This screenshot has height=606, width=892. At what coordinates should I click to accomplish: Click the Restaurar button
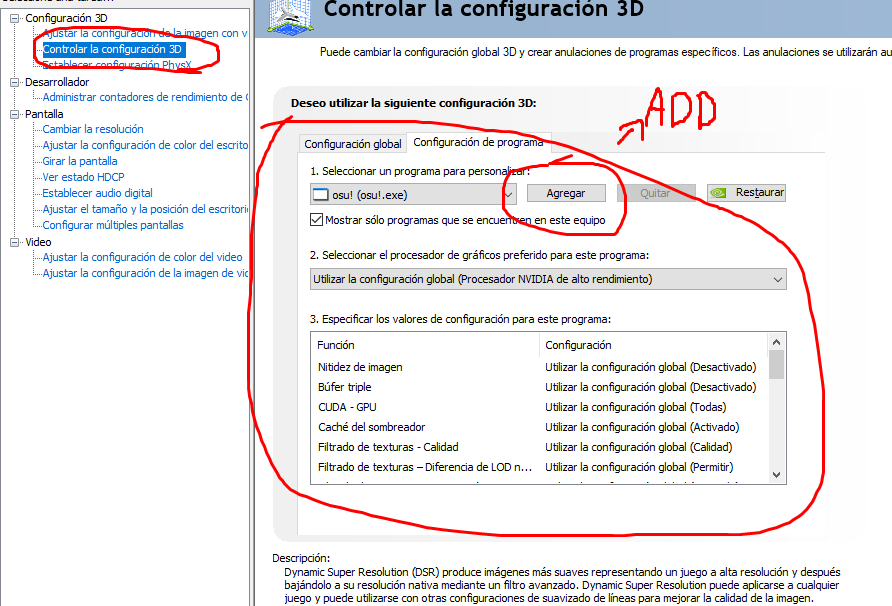tap(746, 192)
